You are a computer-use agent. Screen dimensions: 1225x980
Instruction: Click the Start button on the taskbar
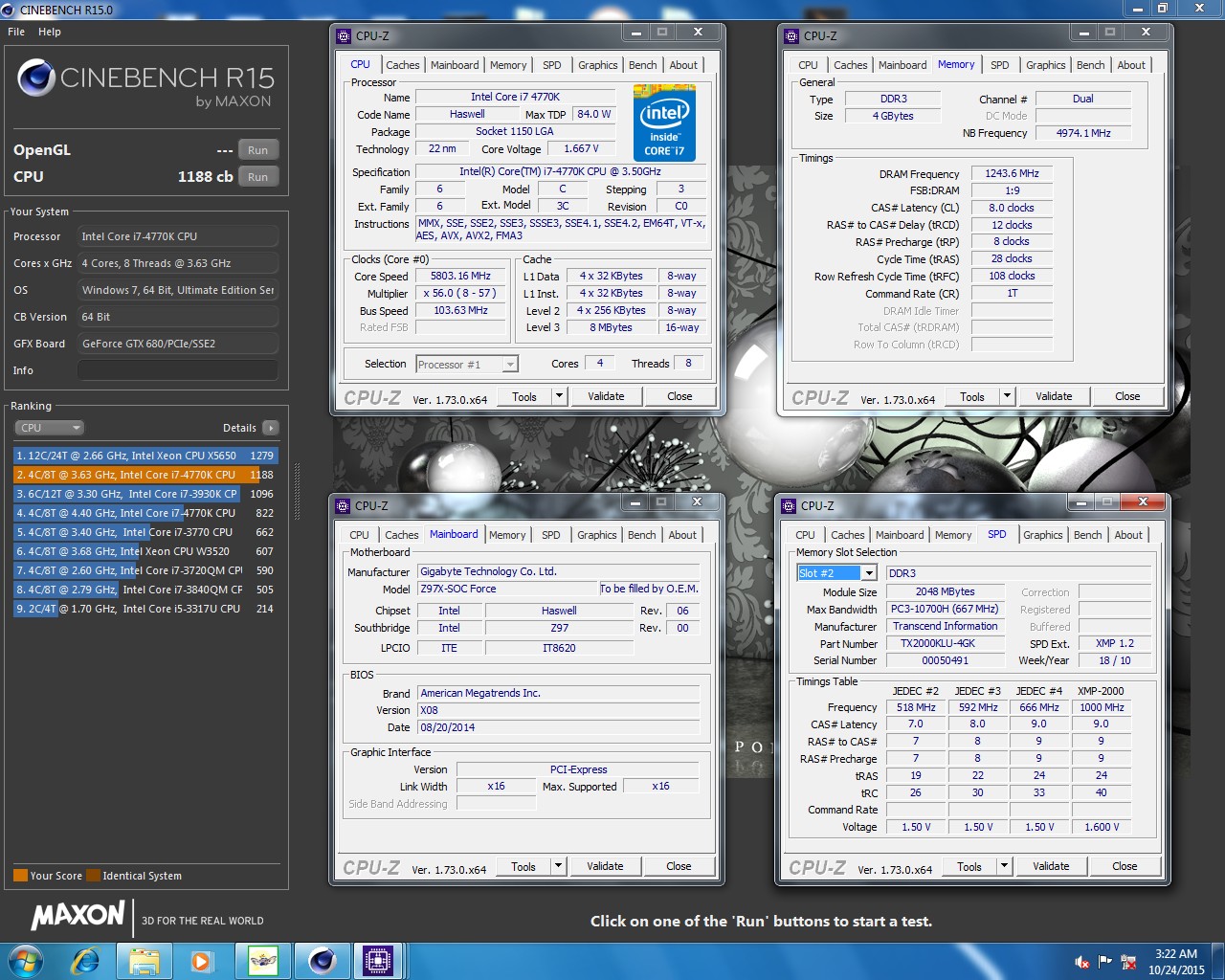(26, 961)
